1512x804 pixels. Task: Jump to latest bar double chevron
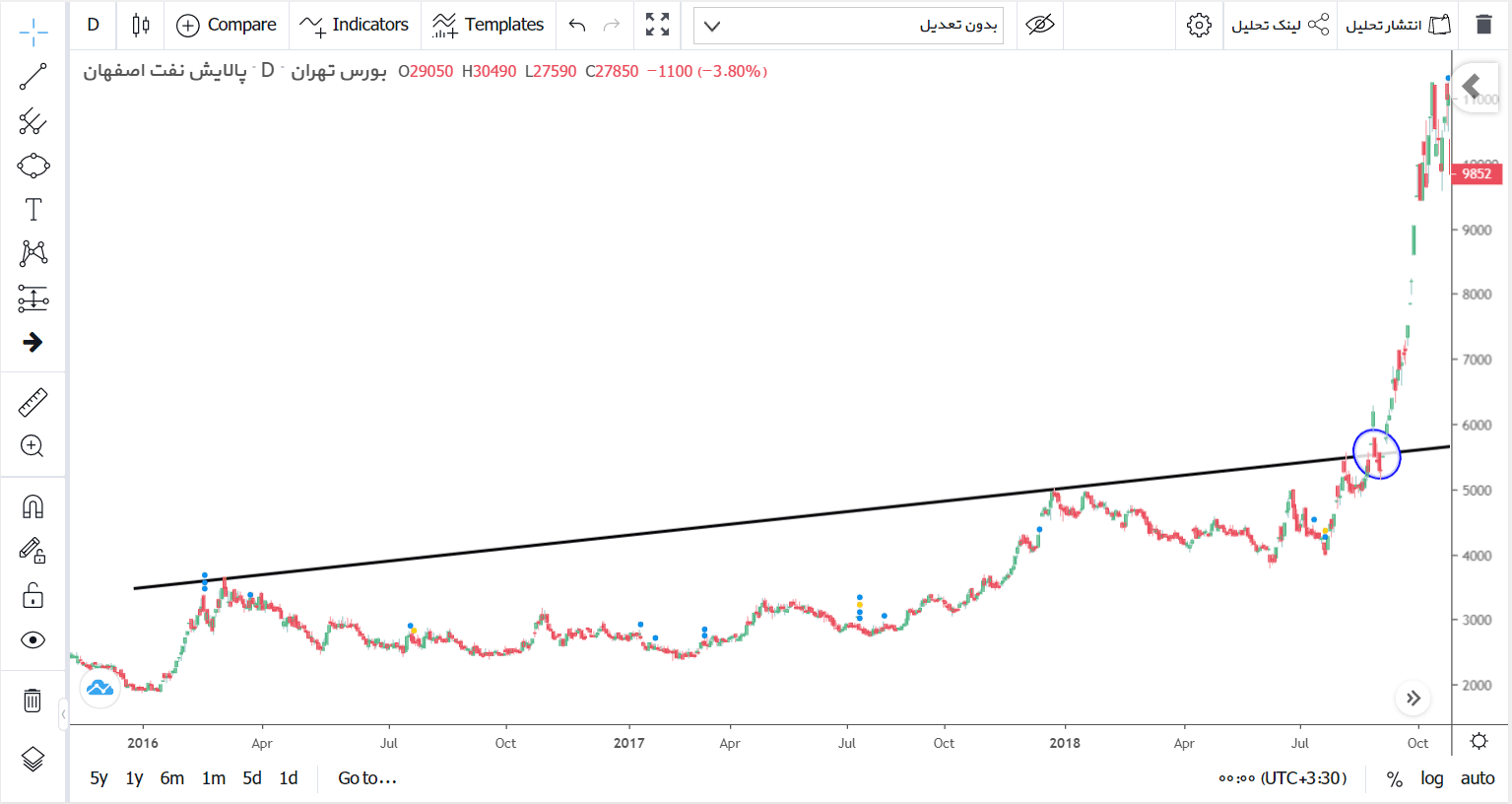coord(1413,699)
